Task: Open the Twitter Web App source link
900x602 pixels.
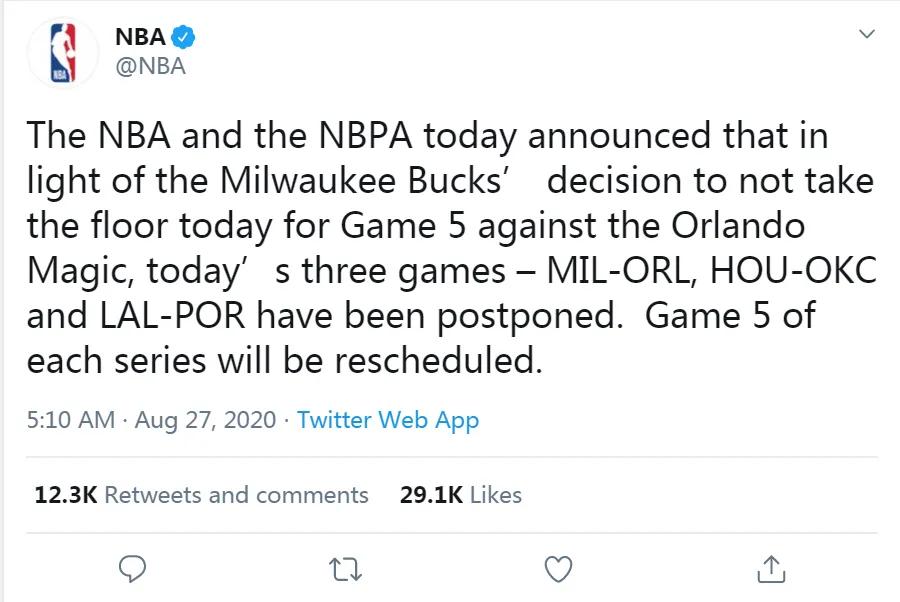Action: (x=388, y=420)
